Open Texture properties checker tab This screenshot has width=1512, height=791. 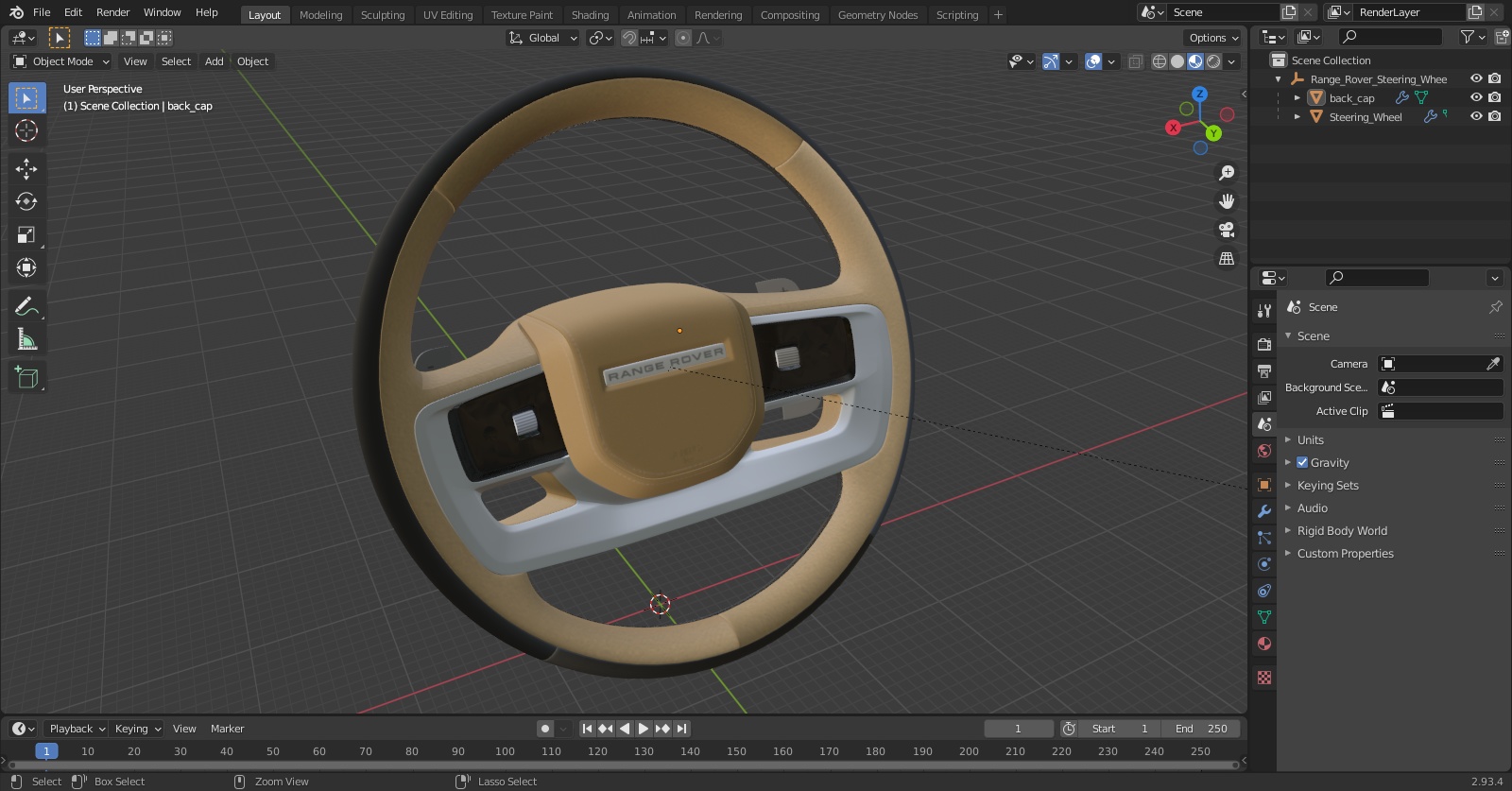pos(1264,678)
